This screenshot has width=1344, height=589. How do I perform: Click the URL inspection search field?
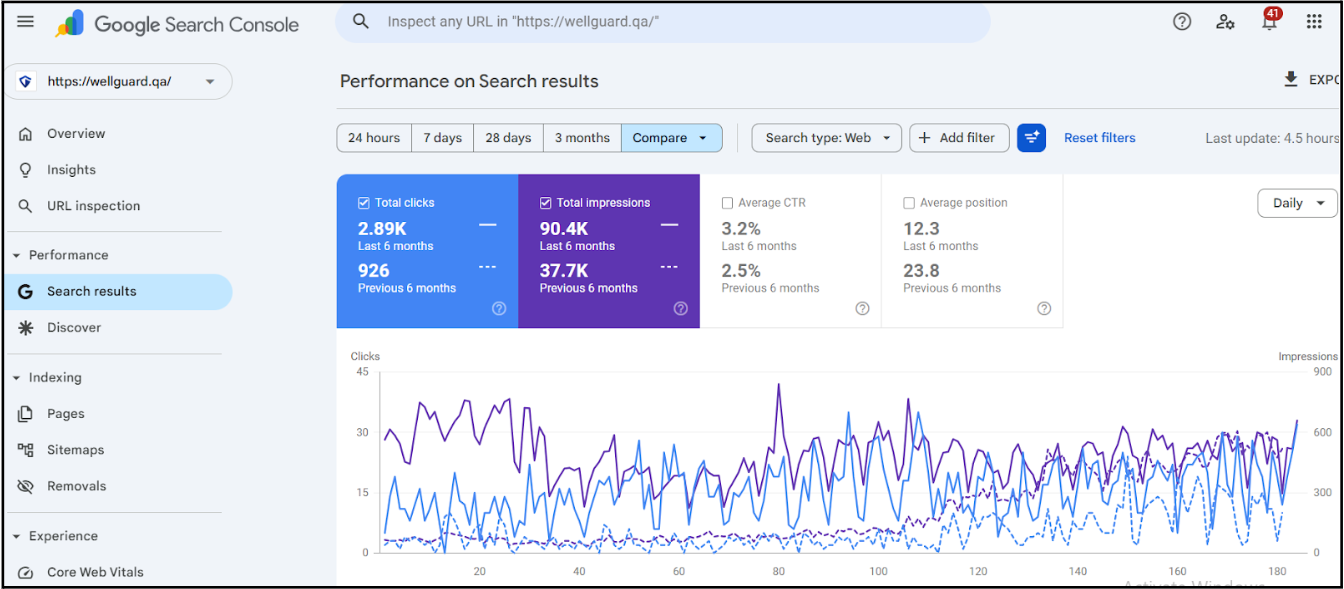pyautogui.click(x=660, y=21)
